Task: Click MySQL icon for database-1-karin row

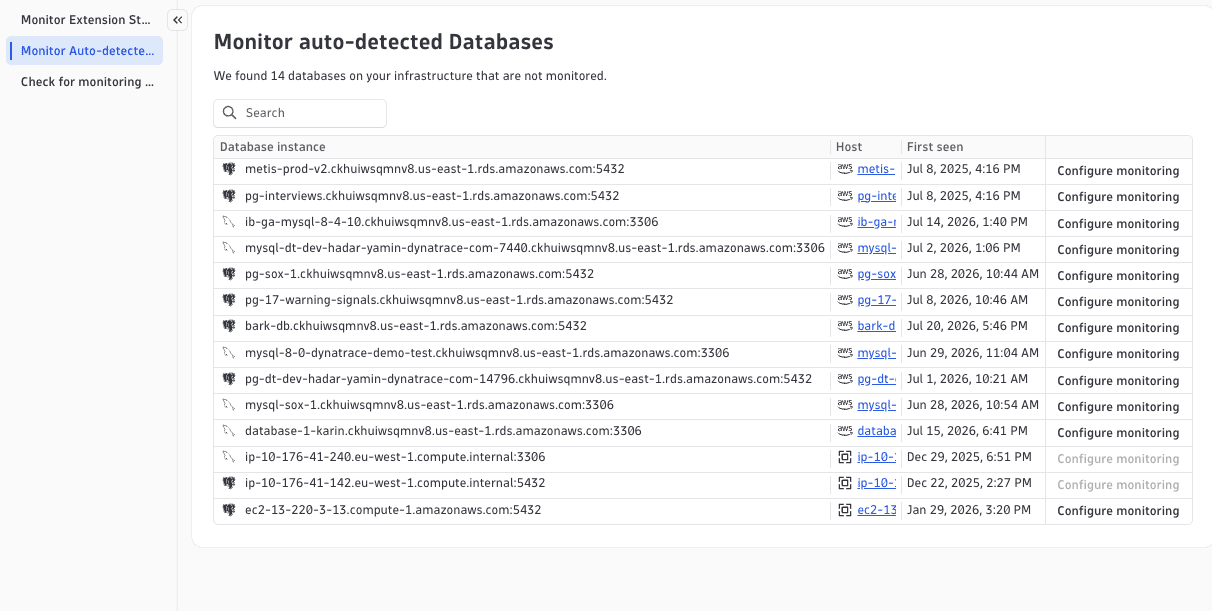Action: pos(229,431)
